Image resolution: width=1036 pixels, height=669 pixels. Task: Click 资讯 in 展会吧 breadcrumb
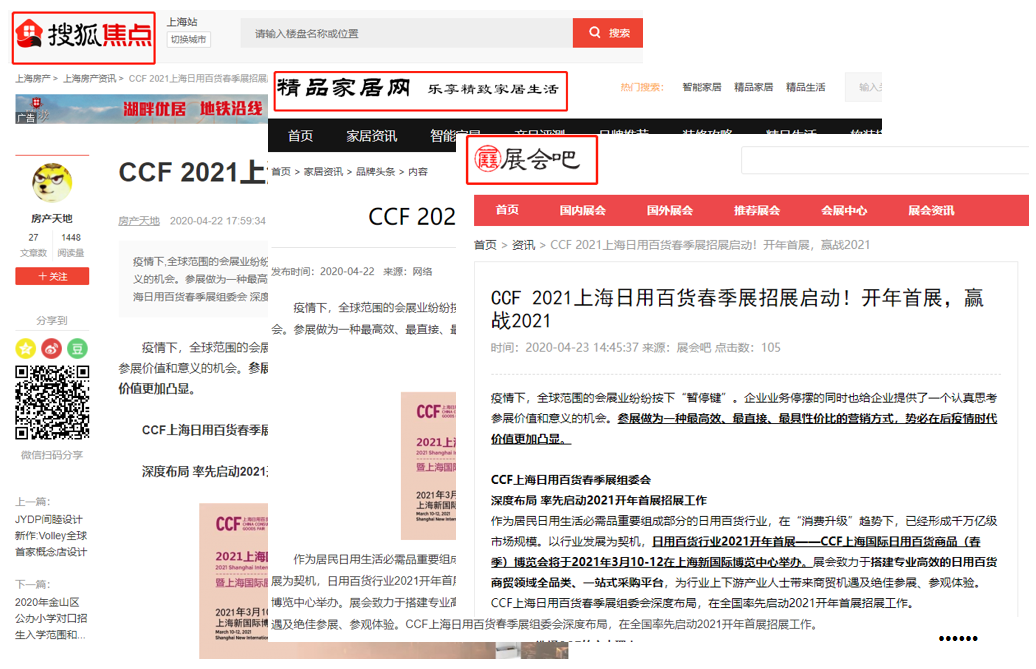pos(523,245)
